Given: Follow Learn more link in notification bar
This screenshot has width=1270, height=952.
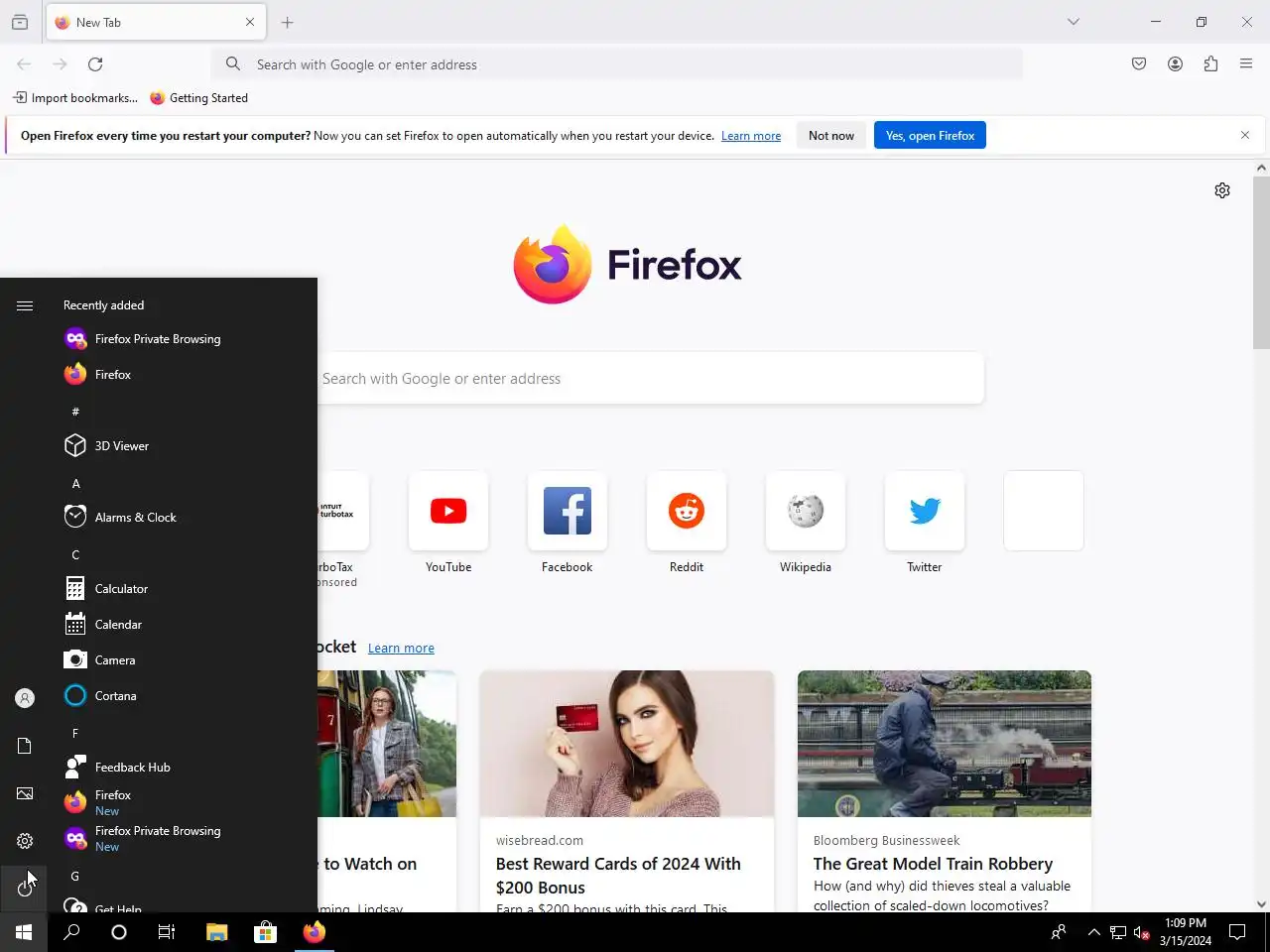Looking at the screenshot, I should 751,136.
